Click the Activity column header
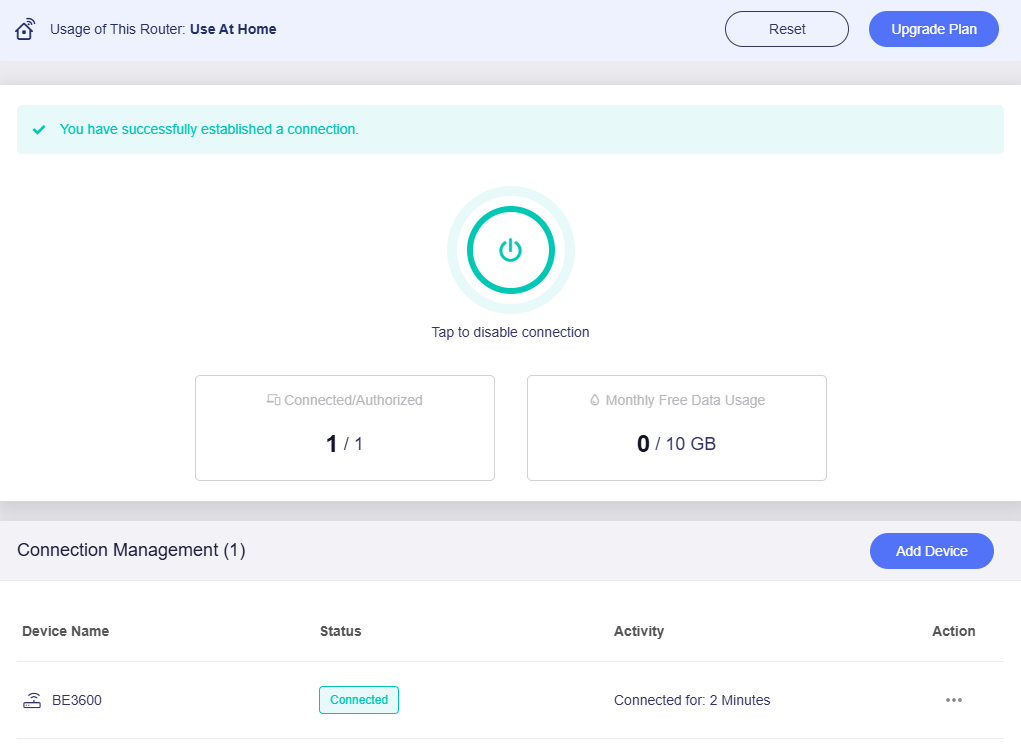The width and height of the screenshot is (1021, 754). click(638, 631)
